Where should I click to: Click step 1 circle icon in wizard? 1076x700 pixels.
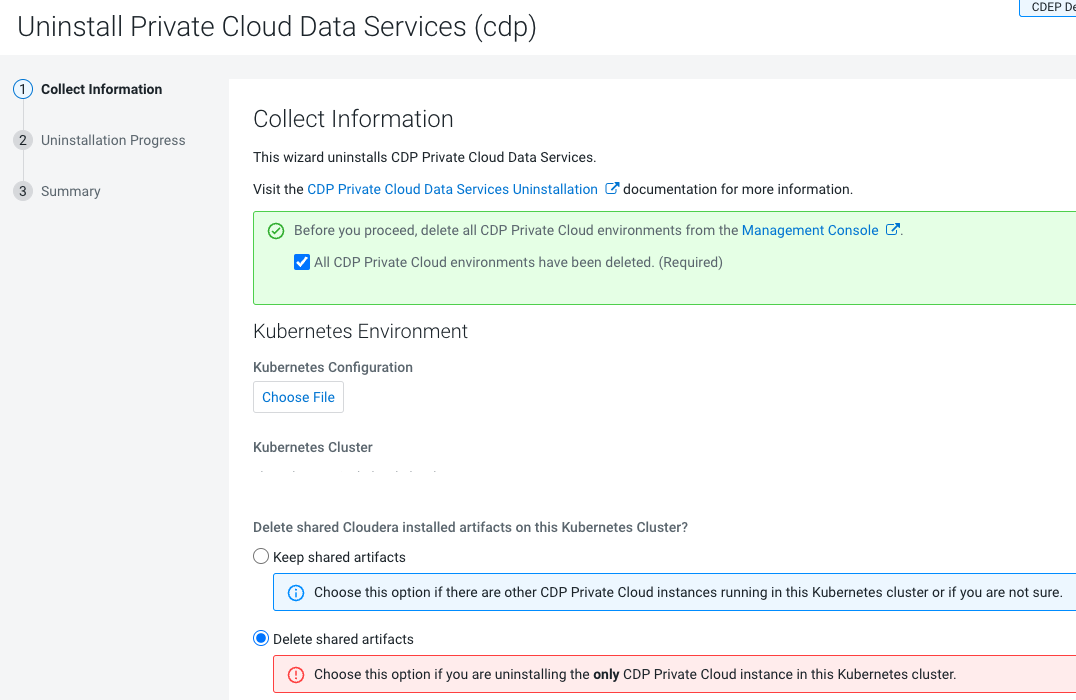pyautogui.click(x=23, y=89)
